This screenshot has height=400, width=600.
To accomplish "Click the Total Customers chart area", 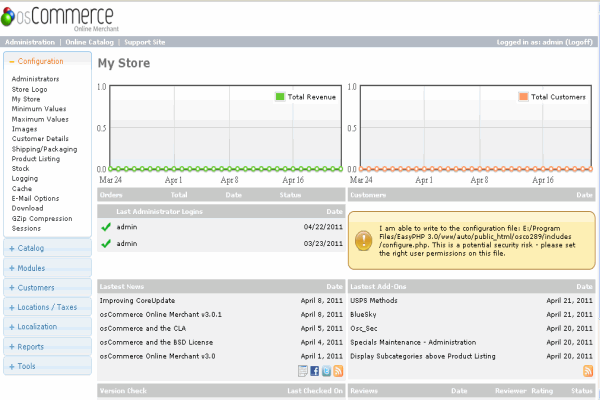I will (476, 126).
